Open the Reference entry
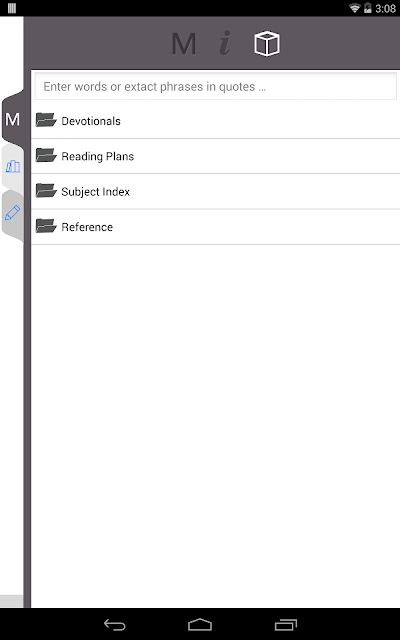The image size is (400, 640). [216, 227]
